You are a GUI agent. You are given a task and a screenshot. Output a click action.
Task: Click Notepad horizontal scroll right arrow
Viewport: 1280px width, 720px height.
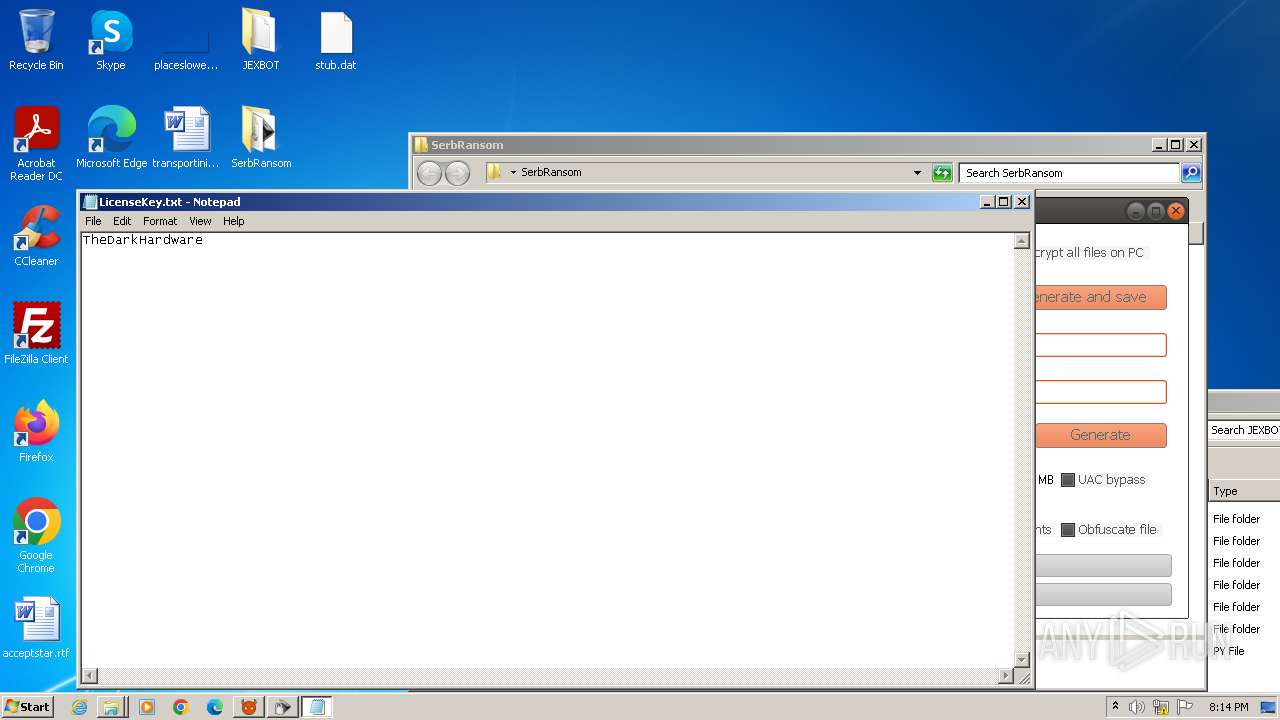(x=1006, y=676)
